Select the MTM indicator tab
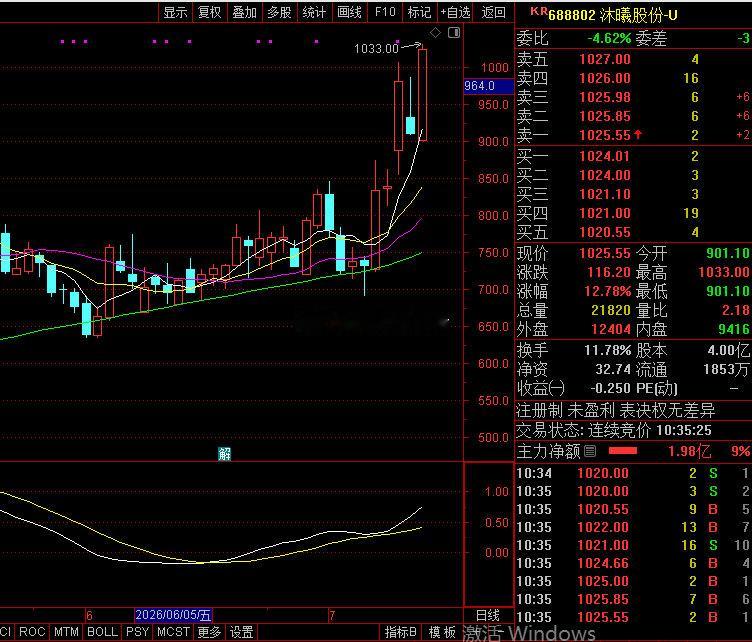Screen dimensions: 752x642 click(x=66, y=632)
